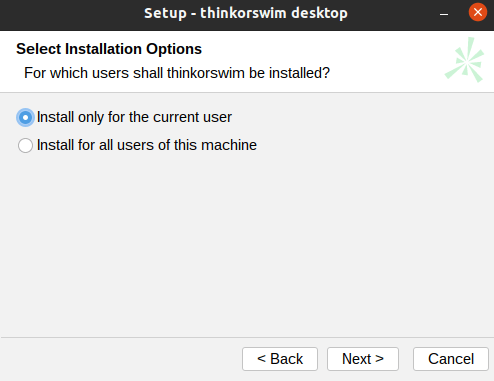
Task: Click the ">" arrow on the Next button
Action: pos(379,359)
